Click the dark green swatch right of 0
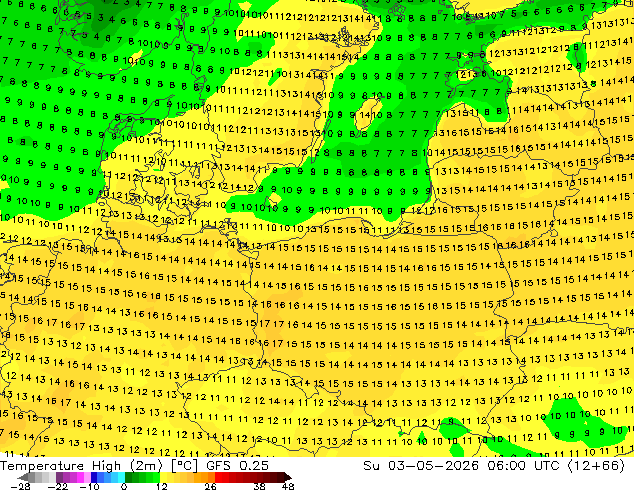 pos(129,477)
